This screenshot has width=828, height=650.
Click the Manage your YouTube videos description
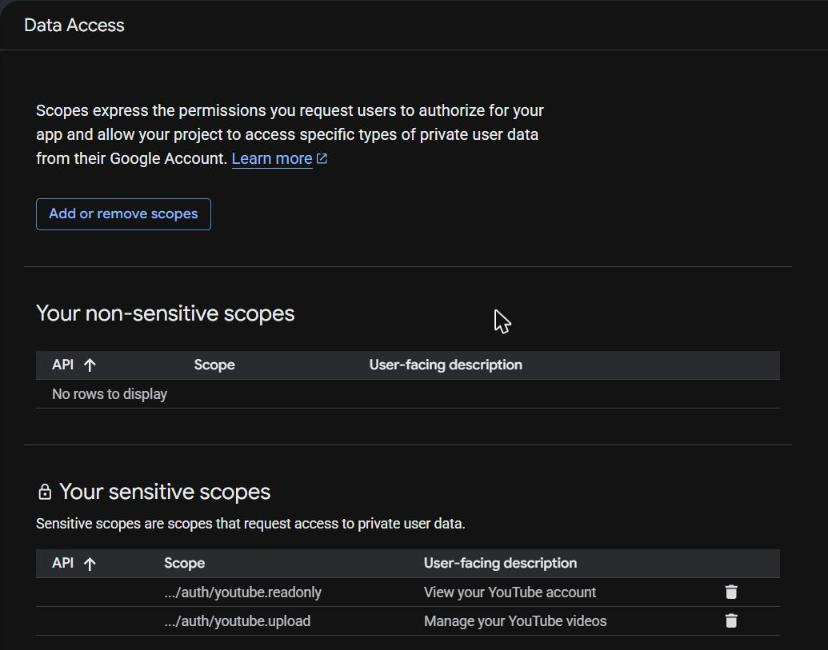click(515, 621)
